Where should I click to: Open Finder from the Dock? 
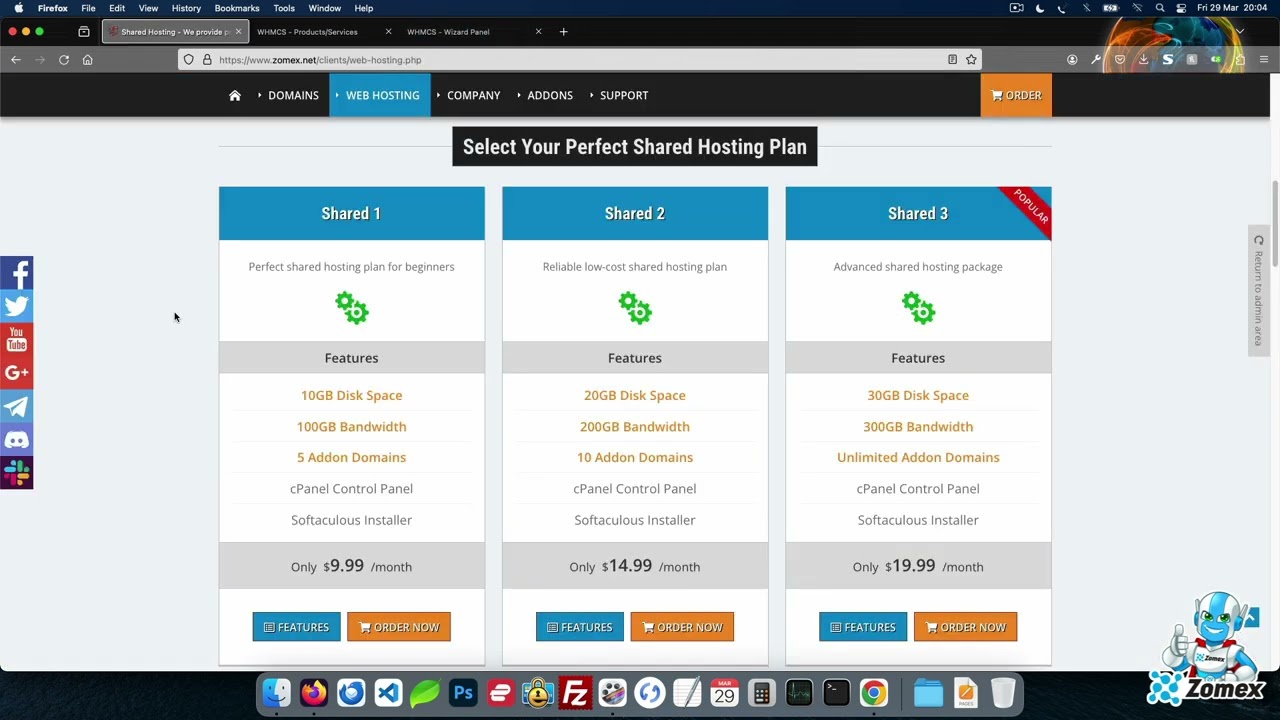(276, 693)
